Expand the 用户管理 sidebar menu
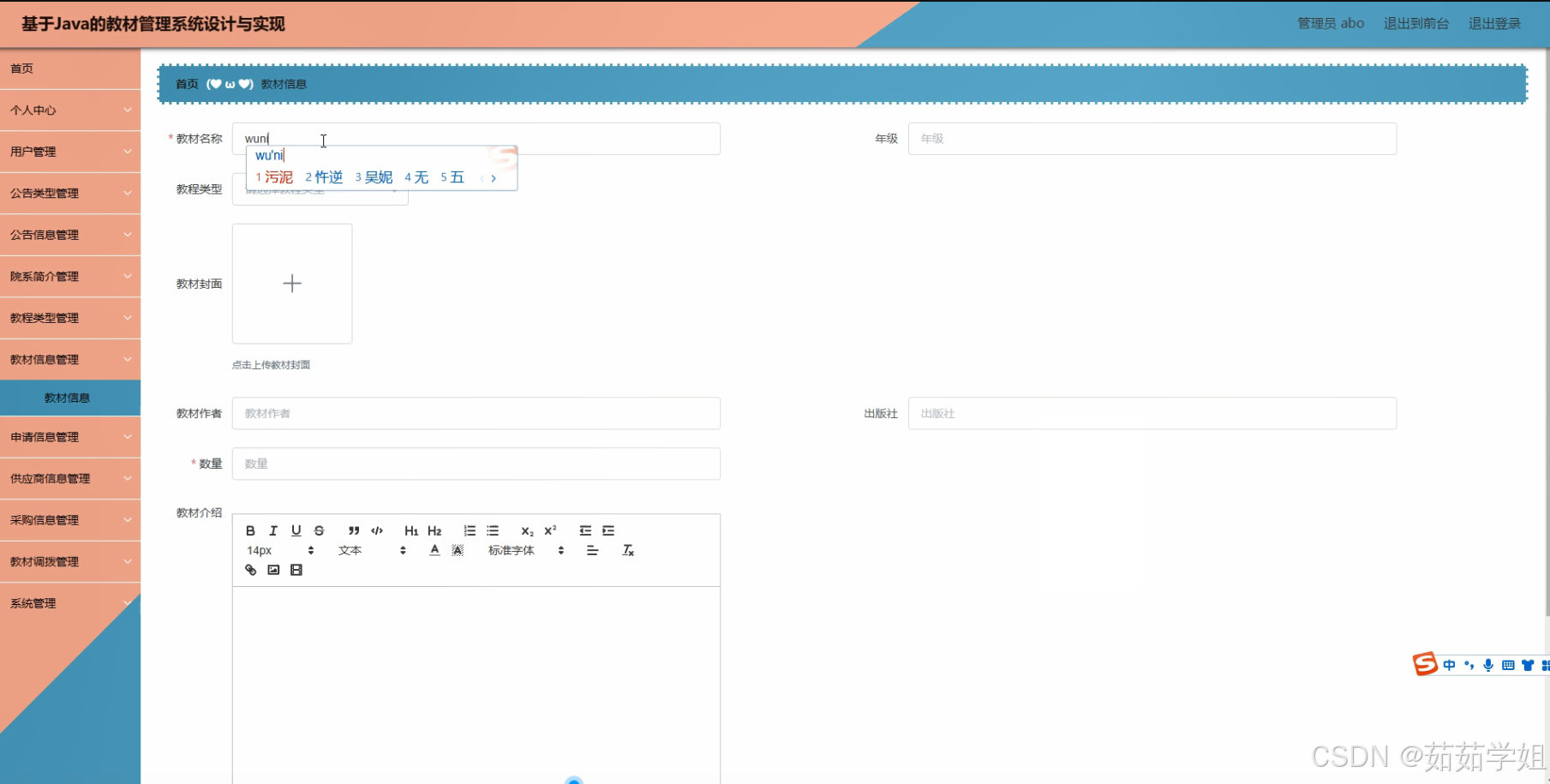 (70, 151)
